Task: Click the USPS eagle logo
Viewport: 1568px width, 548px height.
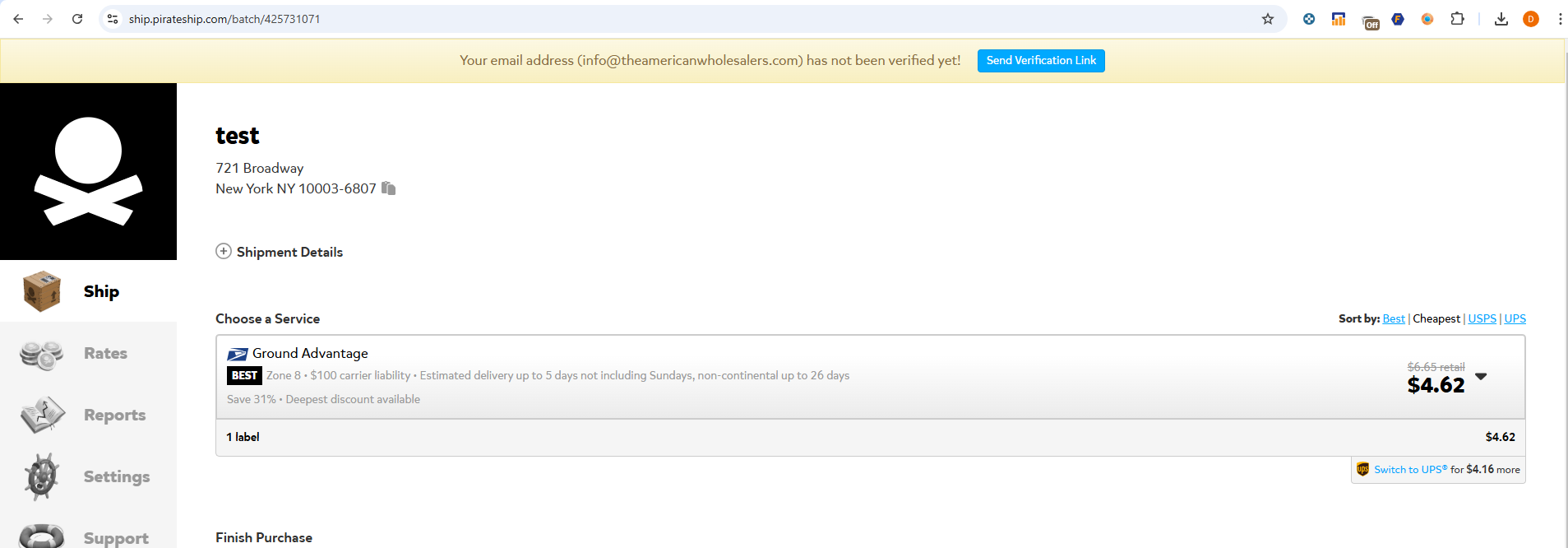Action: (x=238, y=355)
